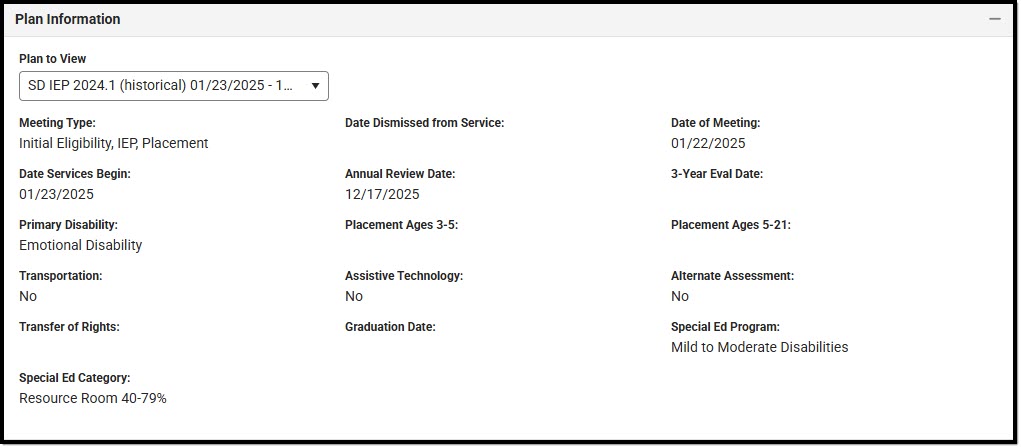Click the 3-Year Eval Date label
This screenshot has height=448, width=1021.
(717, 174)
